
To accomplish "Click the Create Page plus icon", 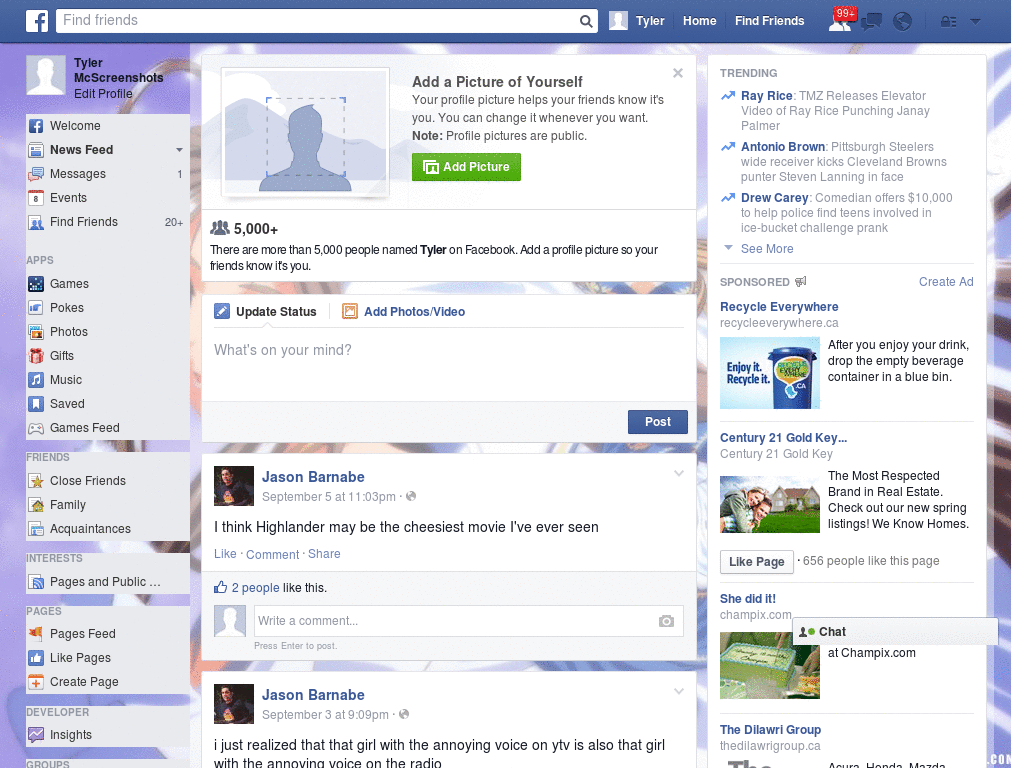I will [x=36, y=682].
